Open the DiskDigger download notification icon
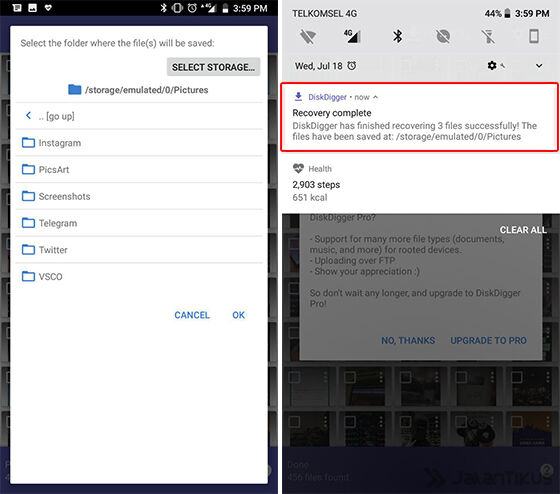Viewport: 560px width, 494px height. (298, 96)
